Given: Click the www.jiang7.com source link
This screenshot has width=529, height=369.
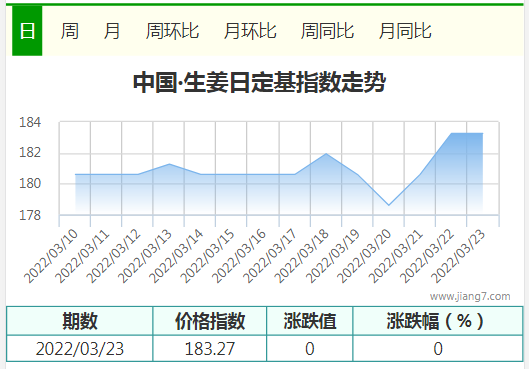Looking at the screenshot, I should click(470, 296).
